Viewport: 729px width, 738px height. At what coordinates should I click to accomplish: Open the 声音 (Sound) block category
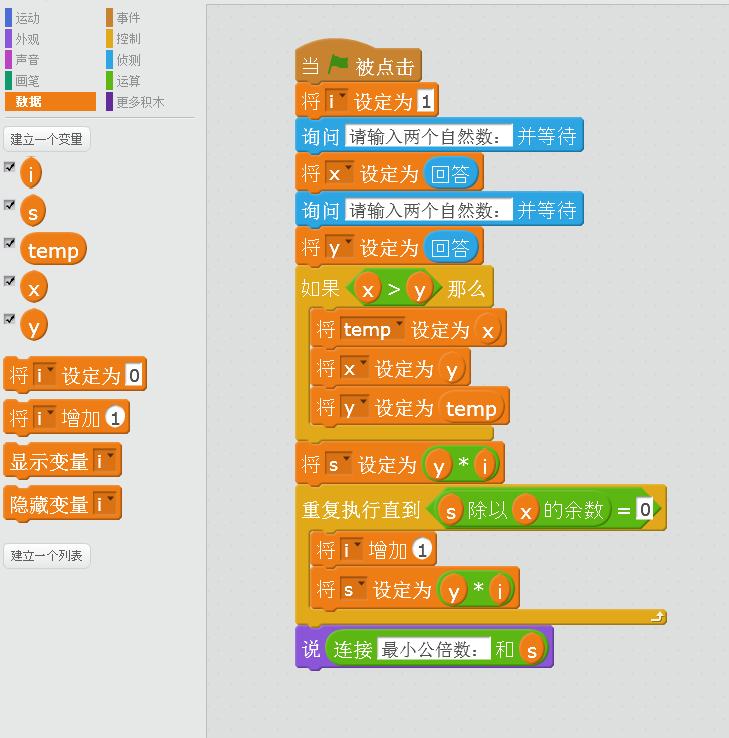[x=27, y=60]
